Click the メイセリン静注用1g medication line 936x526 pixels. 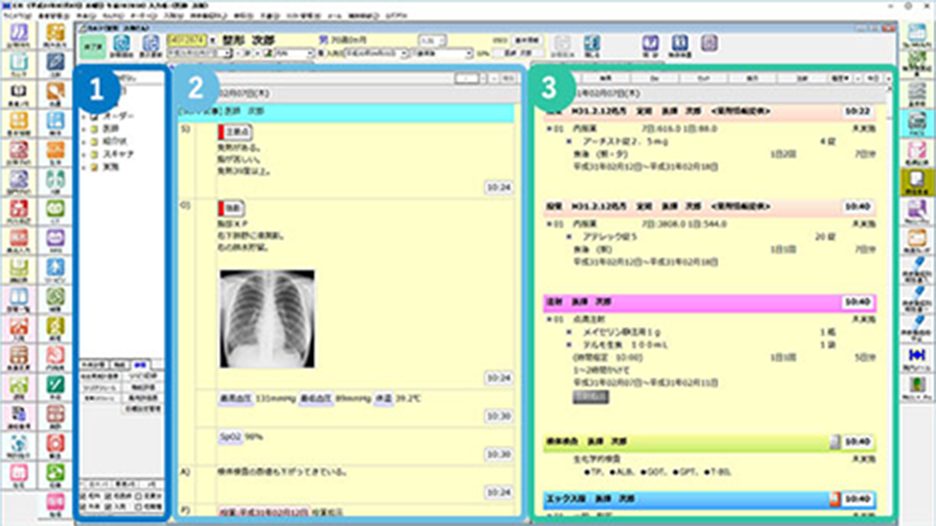621,332
